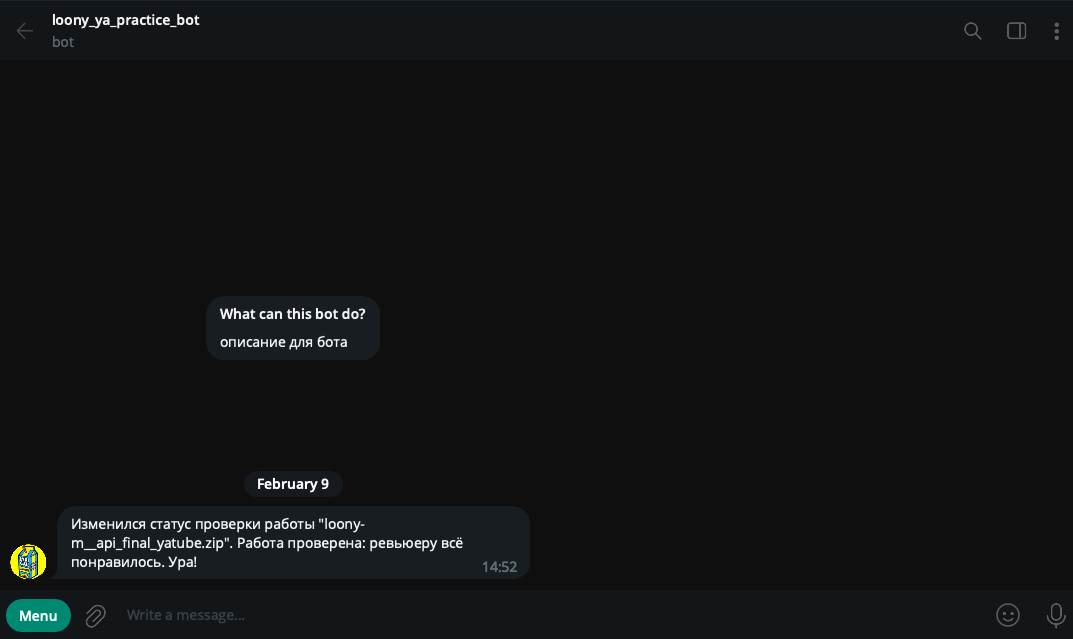Click the "bot" subtitle under chat name
1073x639 pixels.
point(63,42)
